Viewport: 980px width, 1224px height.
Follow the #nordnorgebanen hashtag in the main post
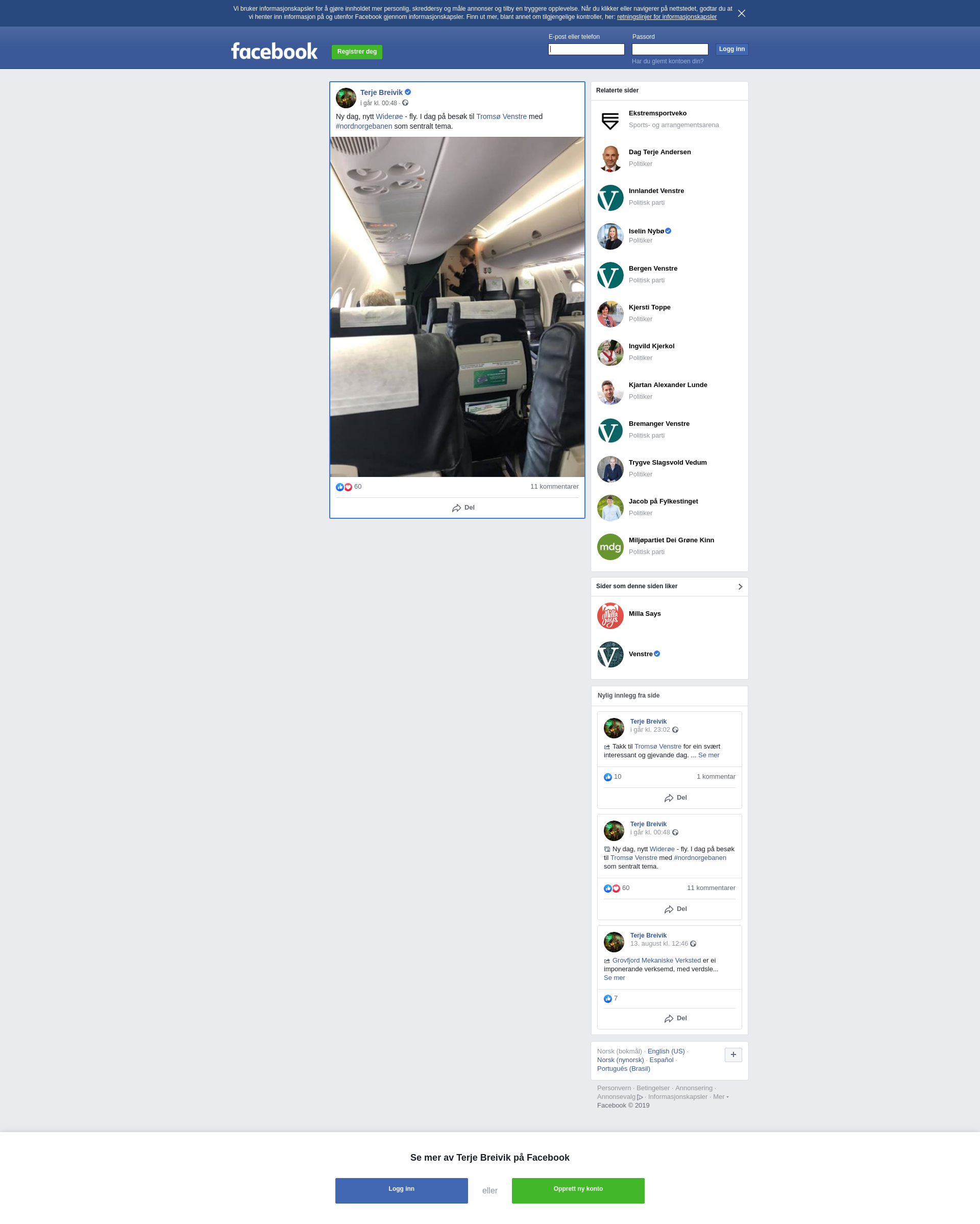[x=364, y=126]
